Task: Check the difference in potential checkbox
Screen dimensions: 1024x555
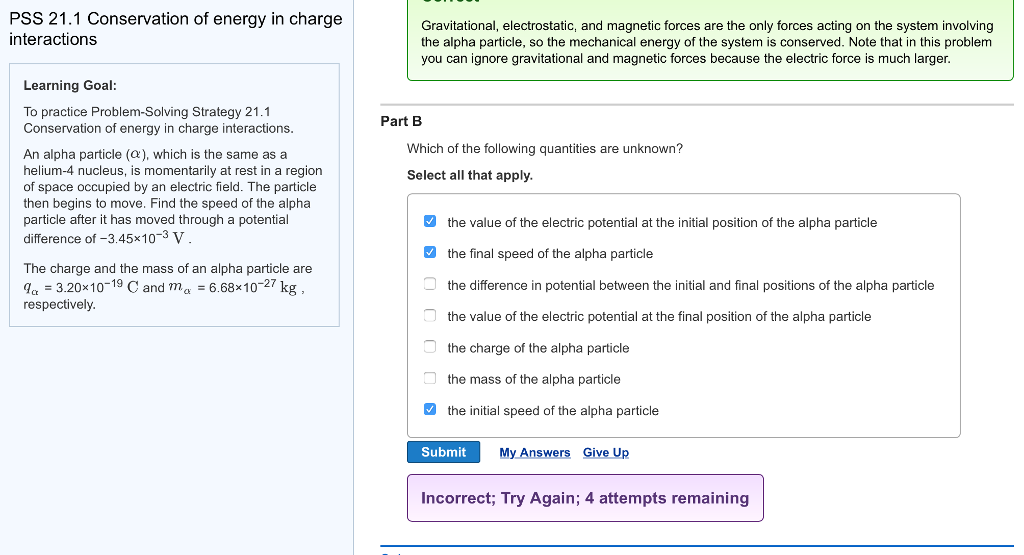Action: click(x=429, y=285)
